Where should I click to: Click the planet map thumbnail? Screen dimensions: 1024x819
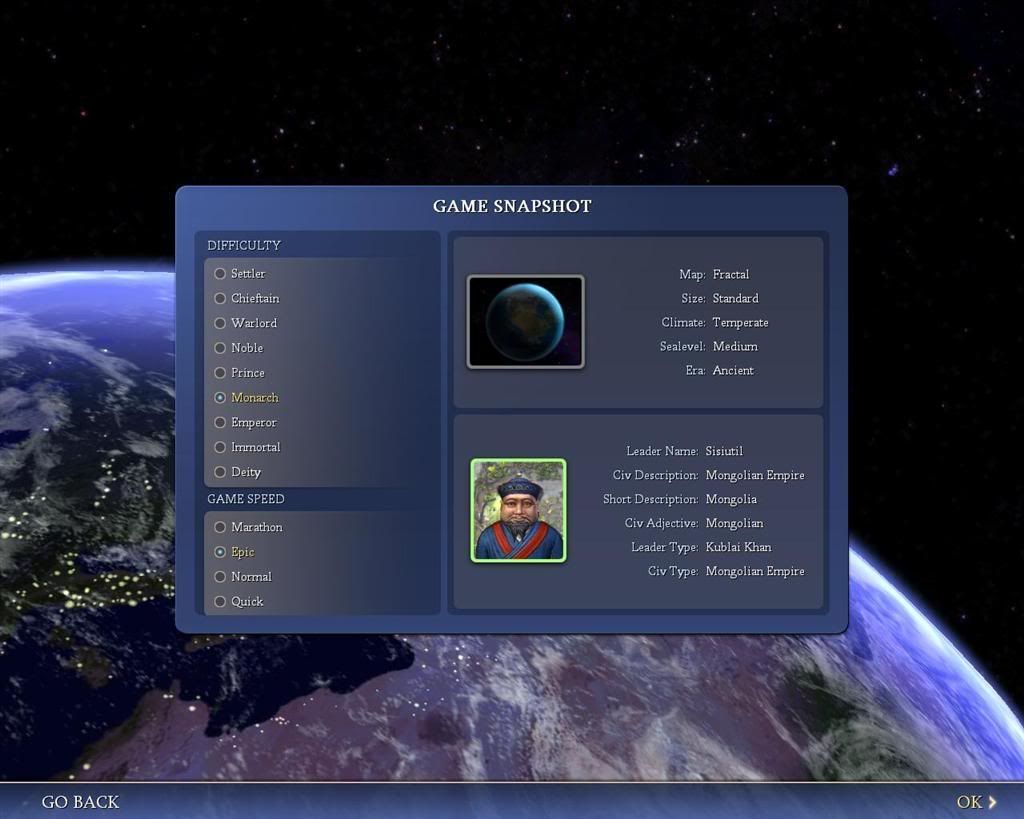[526, 321]
